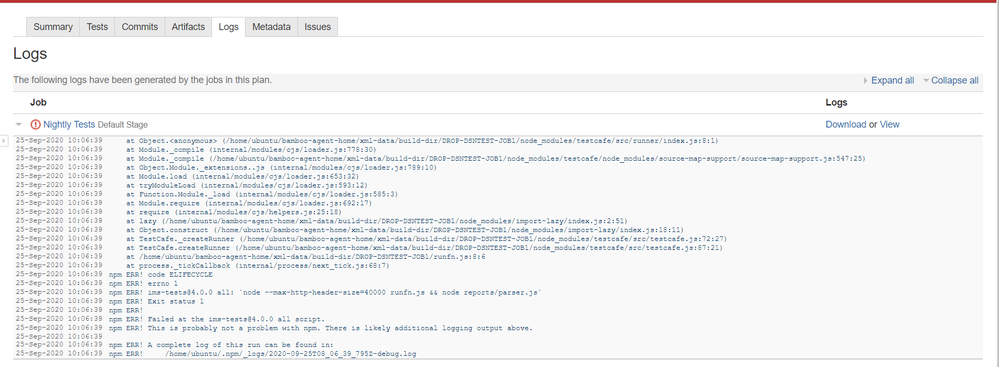Open the Metadata tab
Viewport: 999px width, 367px height.
(x=271, y=27)
